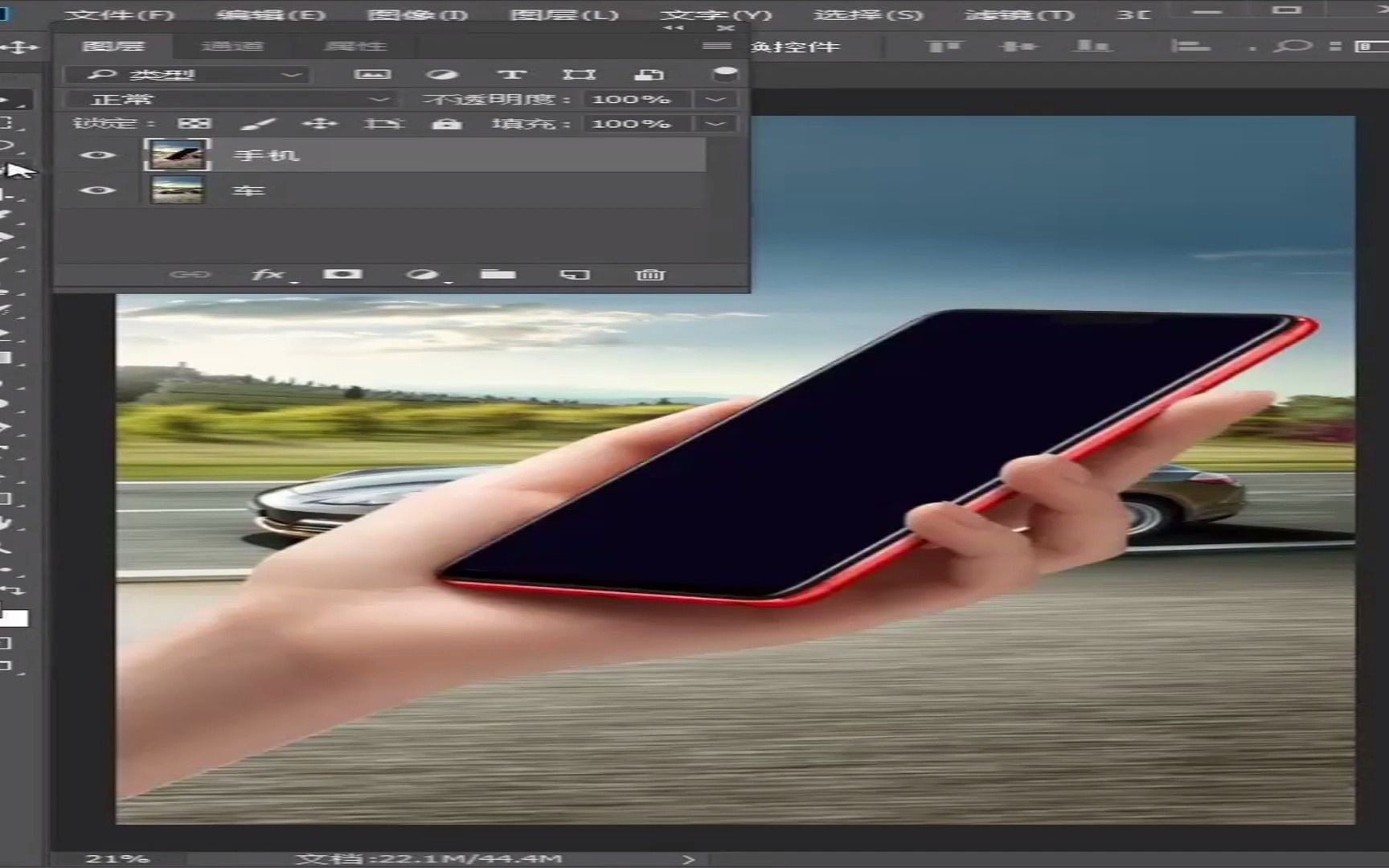This screenshot has width=1389, height=868.
Task: Create a new group folder icon
Action: (x=498, y=274)
